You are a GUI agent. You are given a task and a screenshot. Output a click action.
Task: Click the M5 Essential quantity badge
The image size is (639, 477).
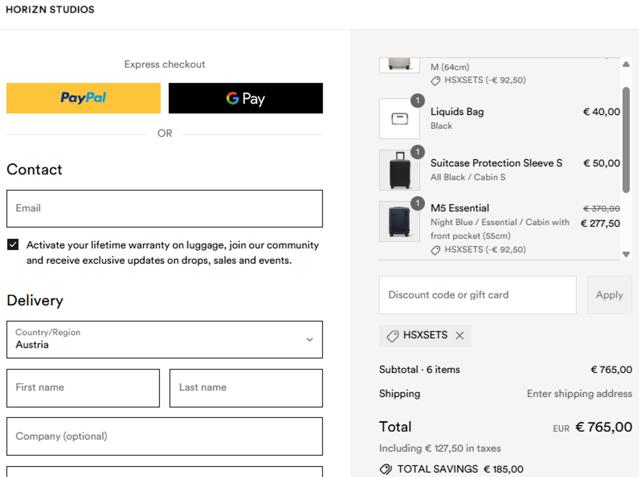tap(417, 203)
